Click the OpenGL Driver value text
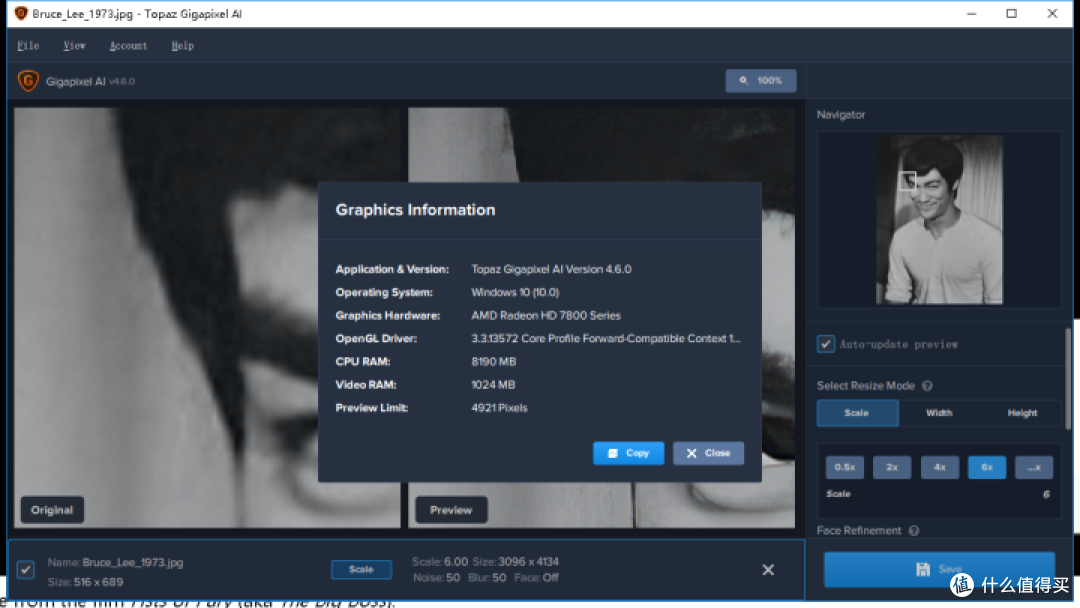 [605, 339]
